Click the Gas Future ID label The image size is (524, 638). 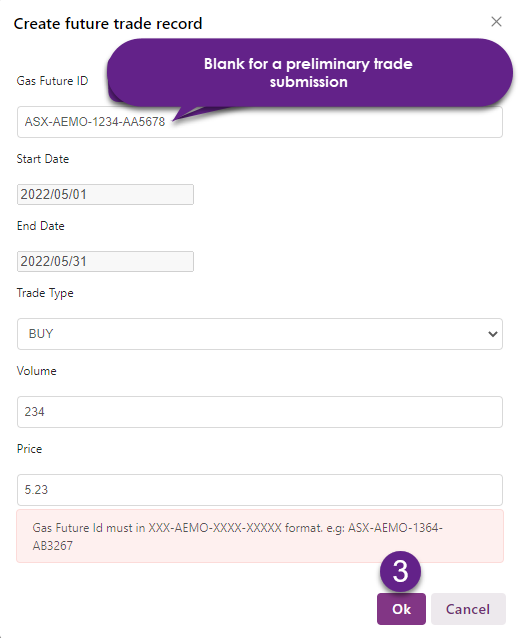click(52, 81)
